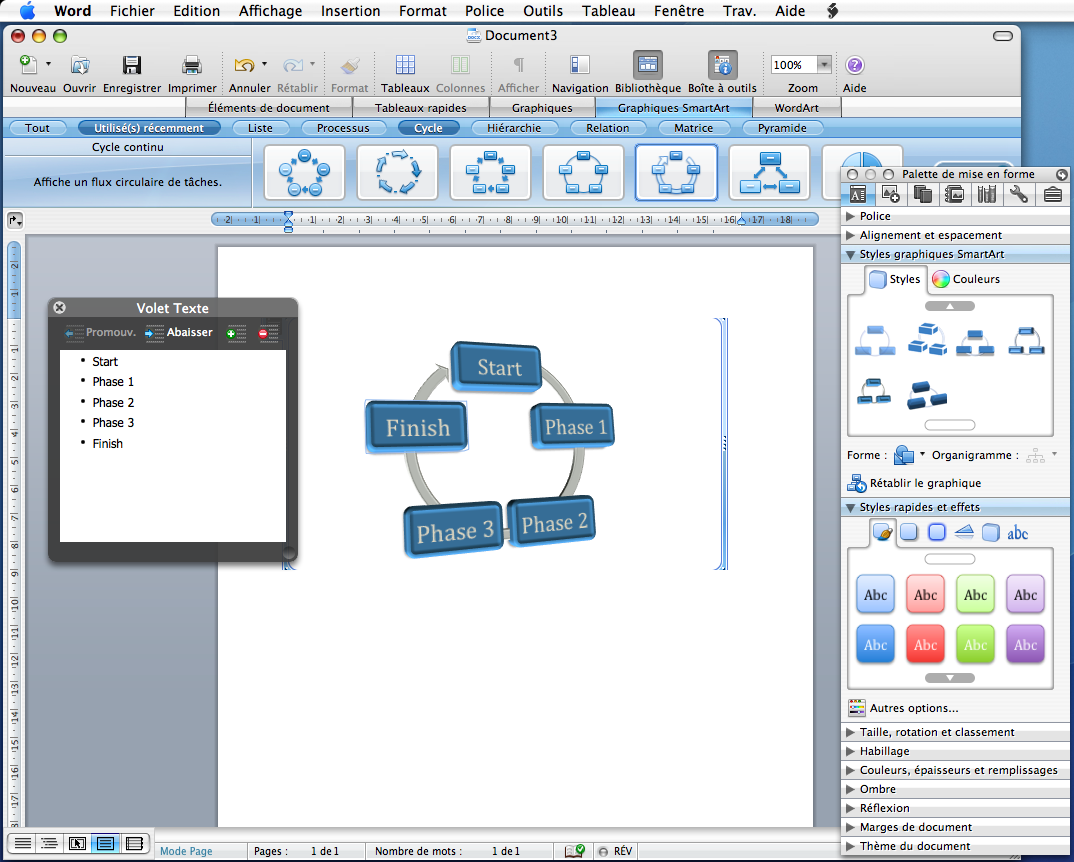The width and height of the screenshot is (1074, 862).
Task: Select the Cycle category filter
Action: [x=428, y=128]
